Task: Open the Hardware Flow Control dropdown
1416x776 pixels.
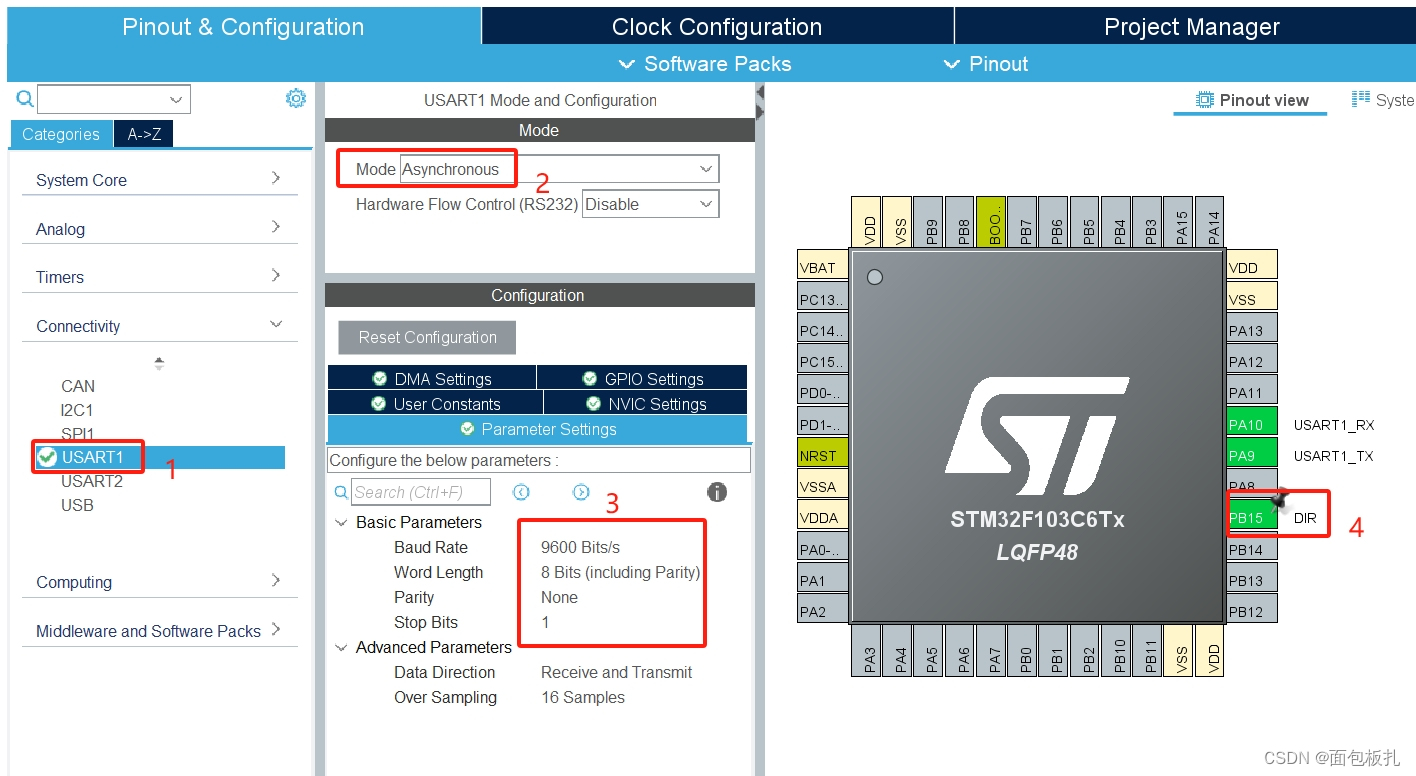Action: click(x=650, y=204)
